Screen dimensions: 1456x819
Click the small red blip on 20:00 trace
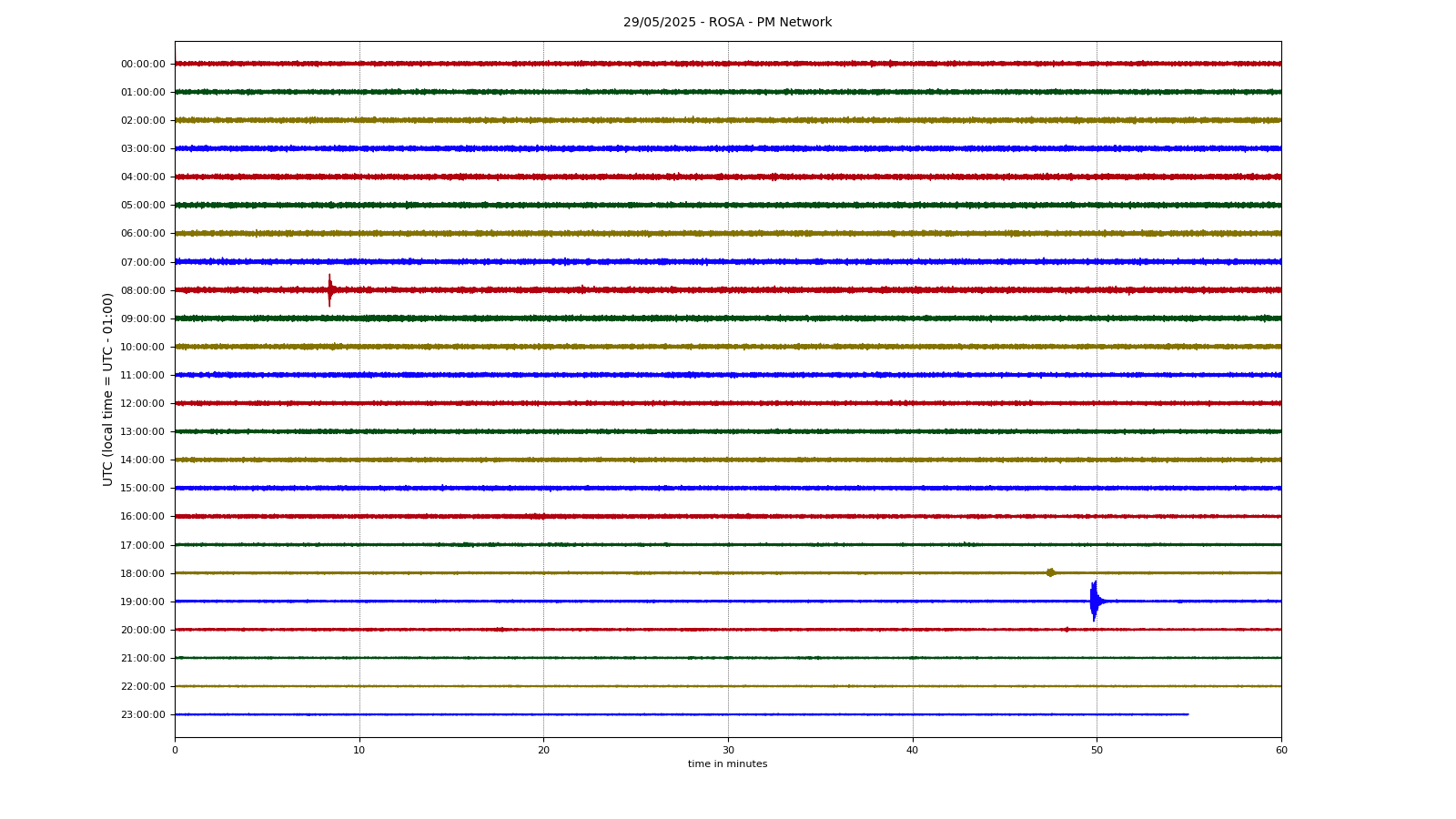click(1067, 630)
